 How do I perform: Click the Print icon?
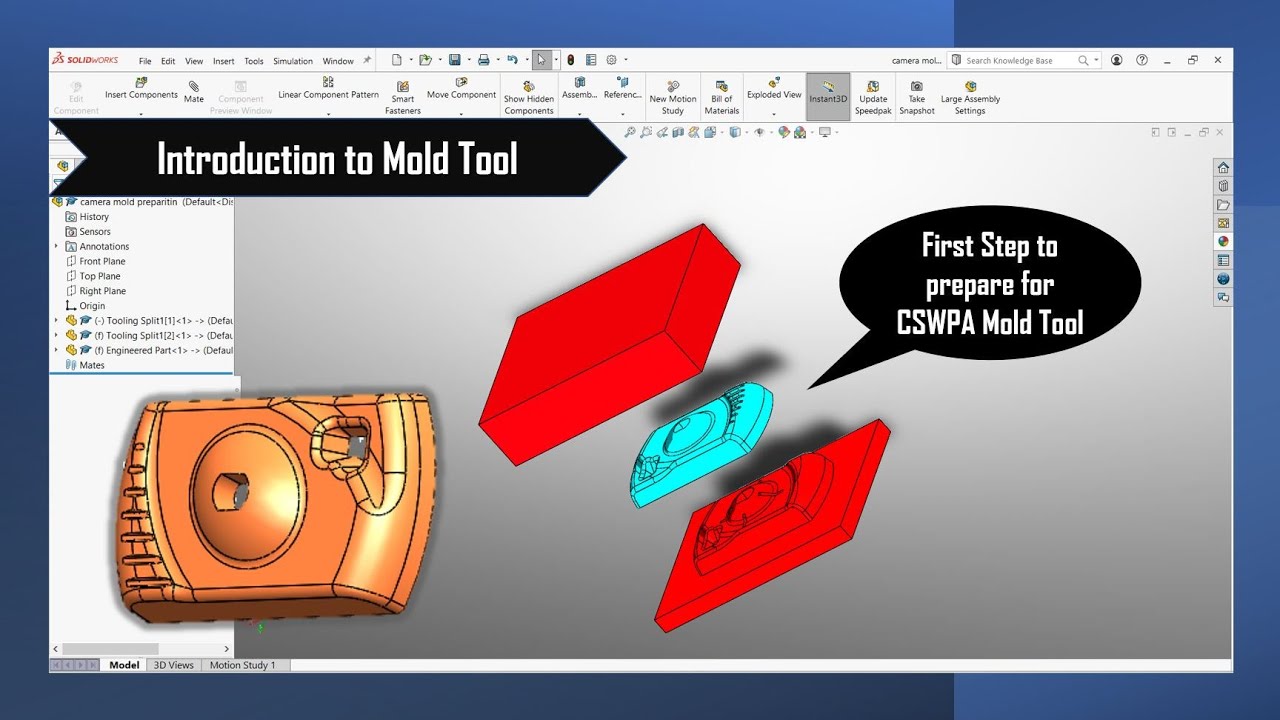483,60
